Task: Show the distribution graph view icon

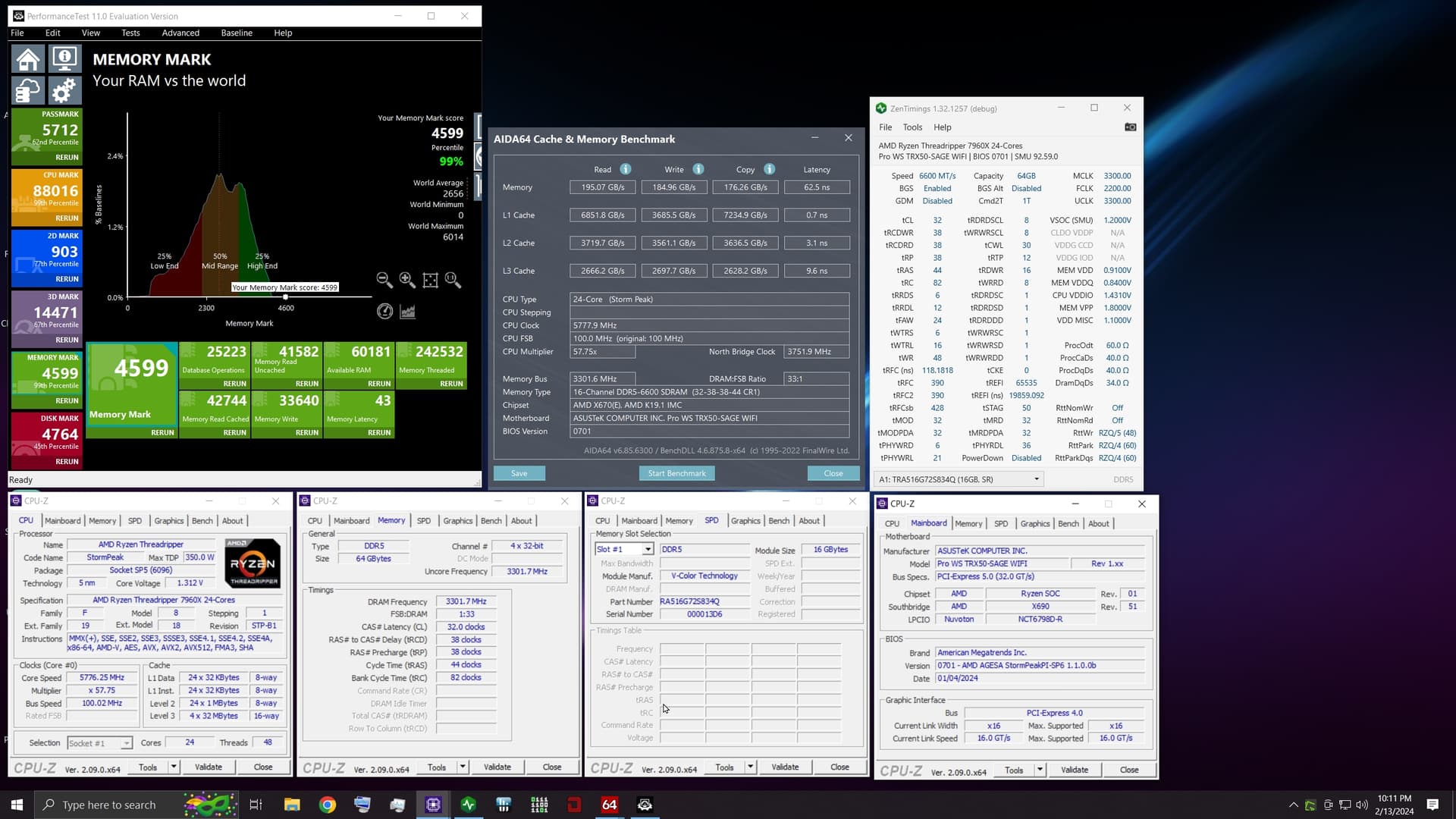Action: pos(408,312)
